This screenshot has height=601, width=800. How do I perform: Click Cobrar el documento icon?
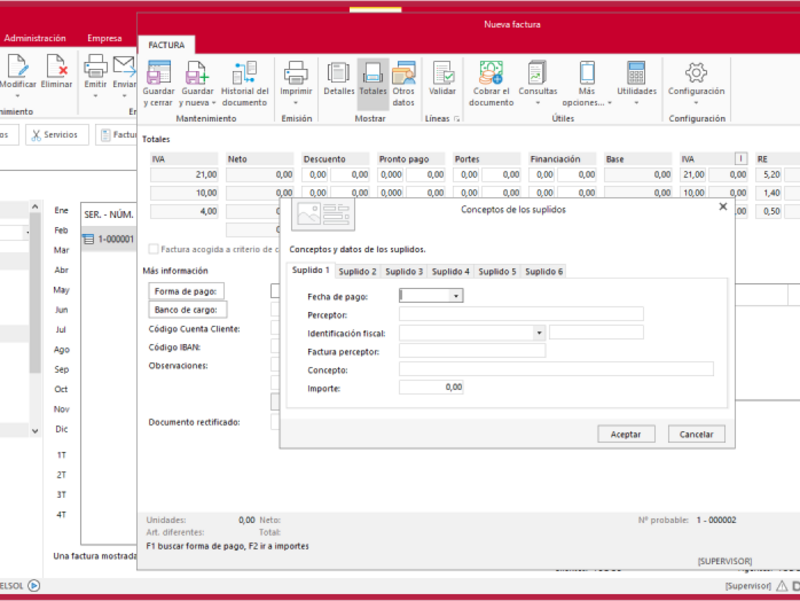pos(491,74)
